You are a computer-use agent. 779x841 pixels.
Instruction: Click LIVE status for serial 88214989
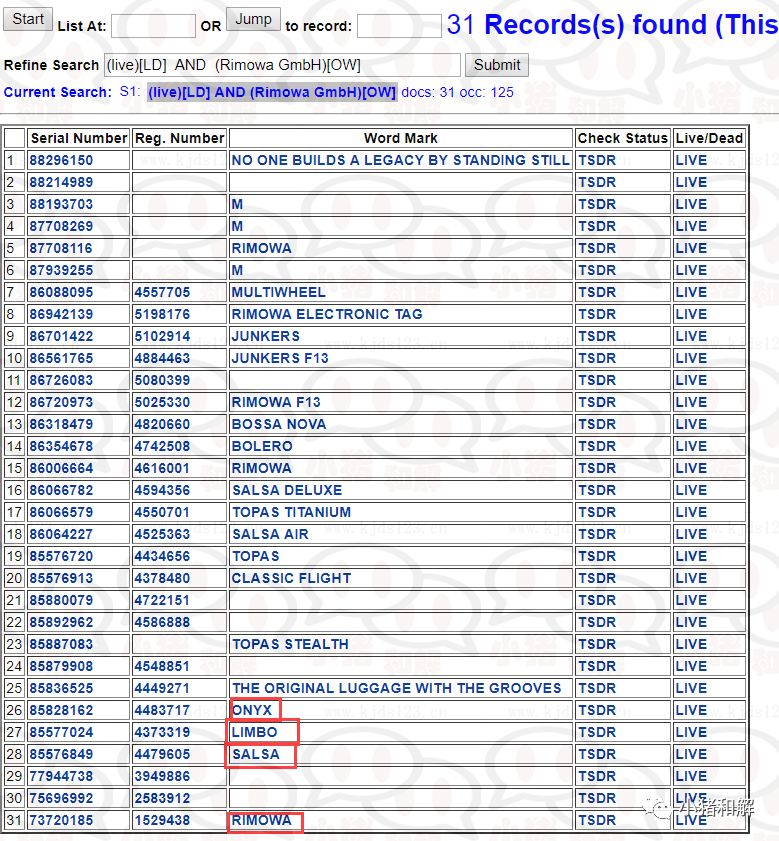click(x=692, y=182)
